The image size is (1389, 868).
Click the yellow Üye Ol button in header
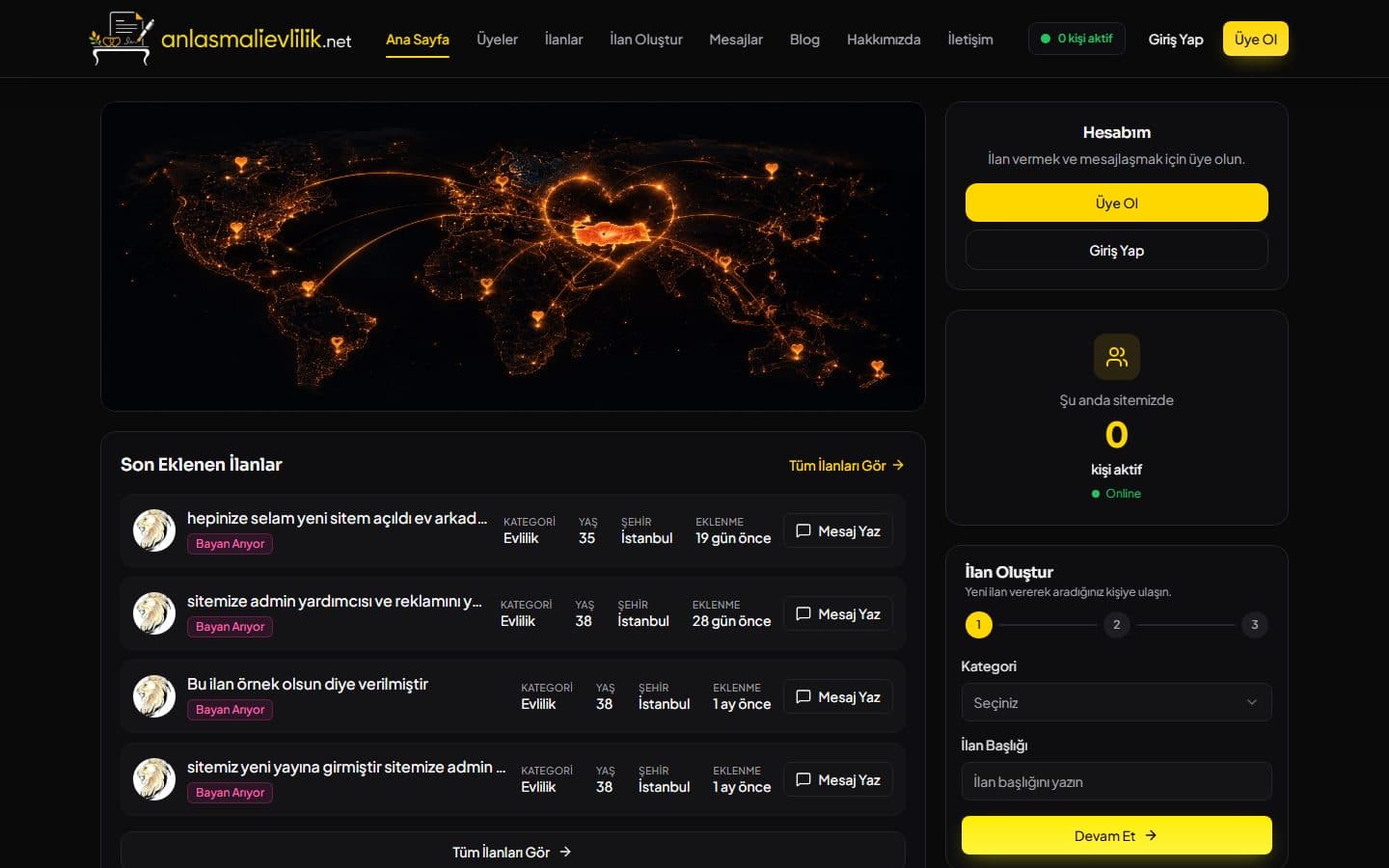point(1256,39)
